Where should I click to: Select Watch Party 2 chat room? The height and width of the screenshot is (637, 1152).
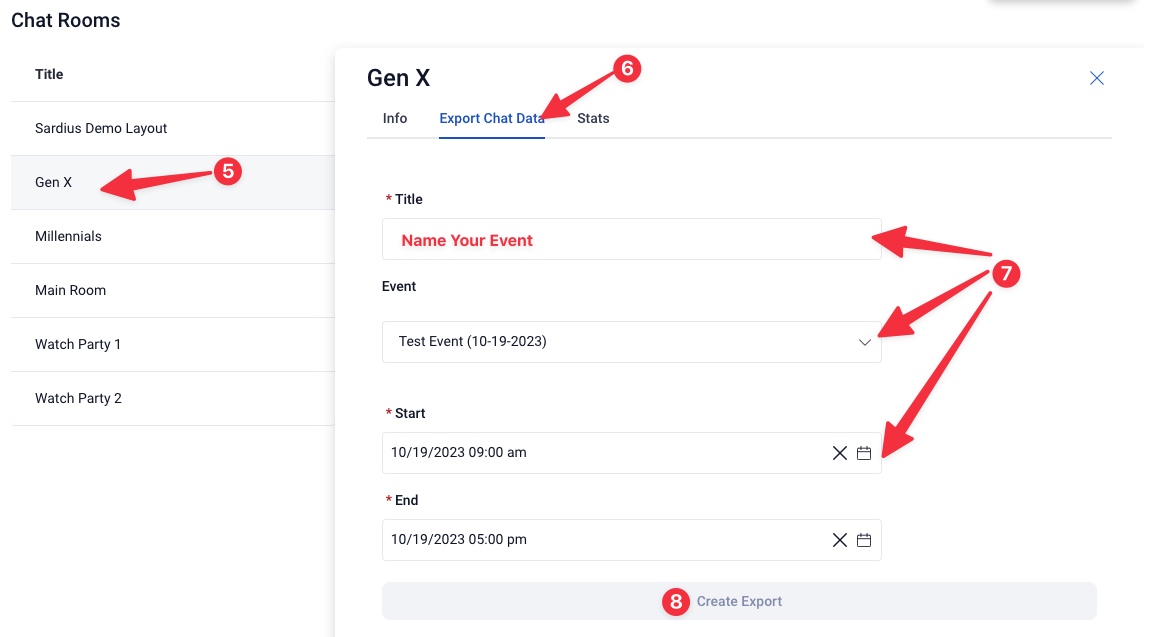point(173,398)
